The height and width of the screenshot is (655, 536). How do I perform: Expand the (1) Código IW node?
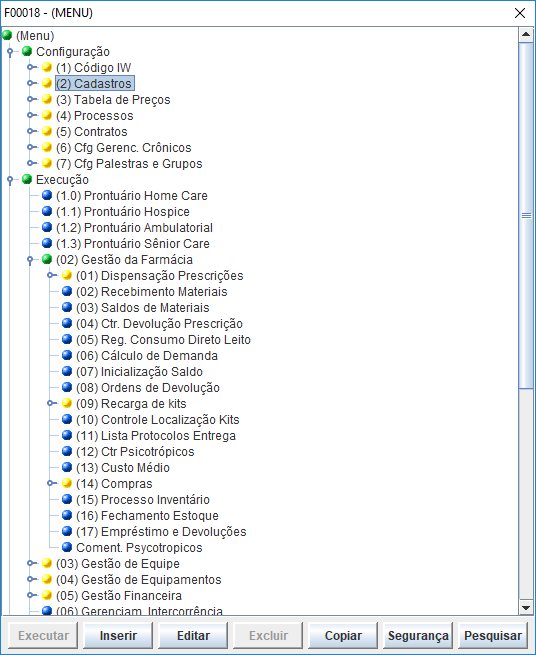click(x=30, y=67)
